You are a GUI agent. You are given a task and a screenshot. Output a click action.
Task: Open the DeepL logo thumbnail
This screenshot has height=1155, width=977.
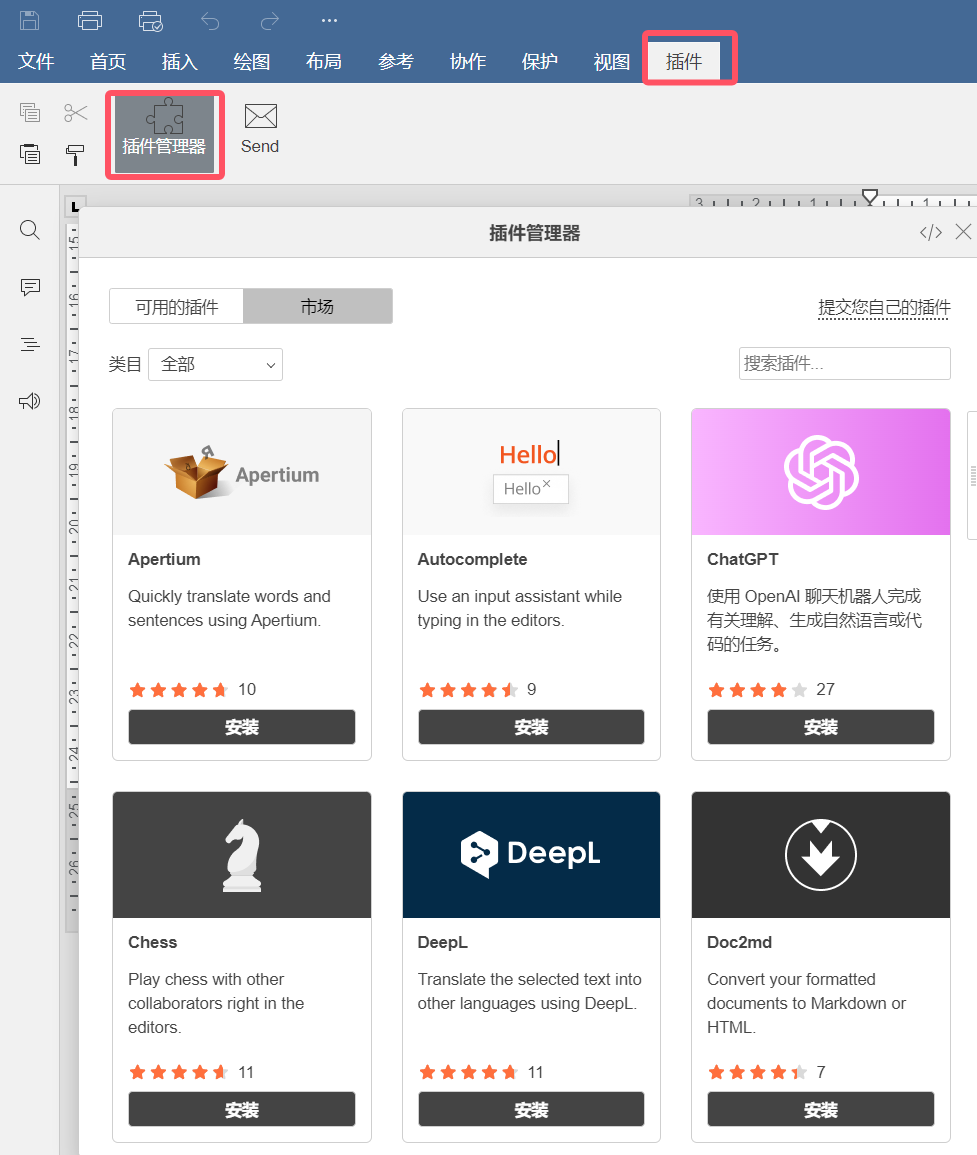531,855
